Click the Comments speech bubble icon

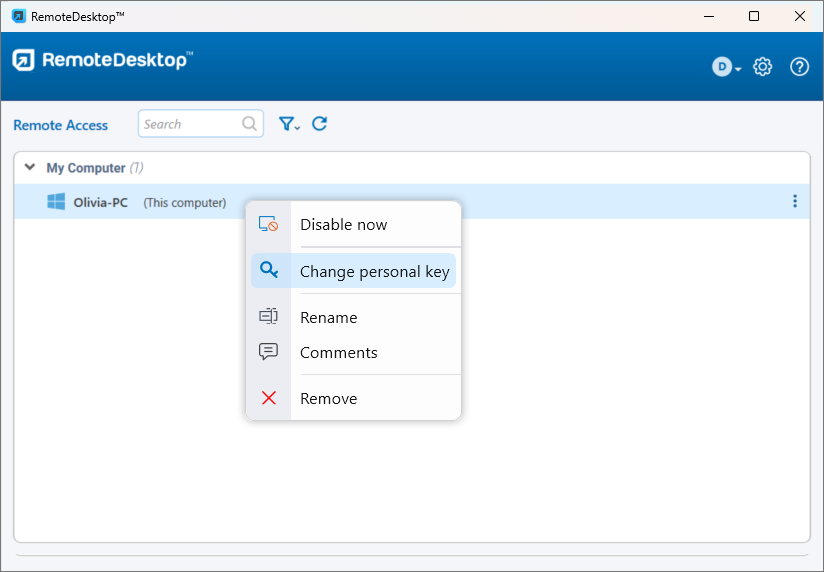tap(268, 352)
